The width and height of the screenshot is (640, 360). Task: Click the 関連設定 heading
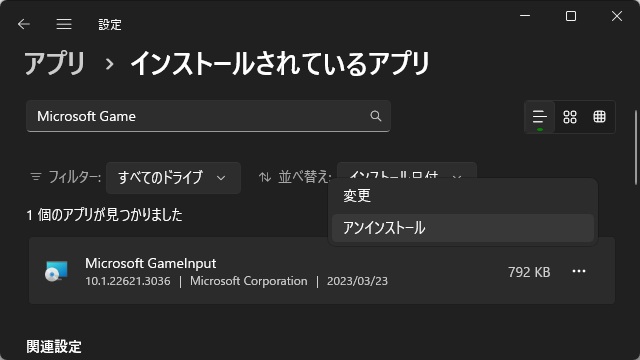click(54, 347)
